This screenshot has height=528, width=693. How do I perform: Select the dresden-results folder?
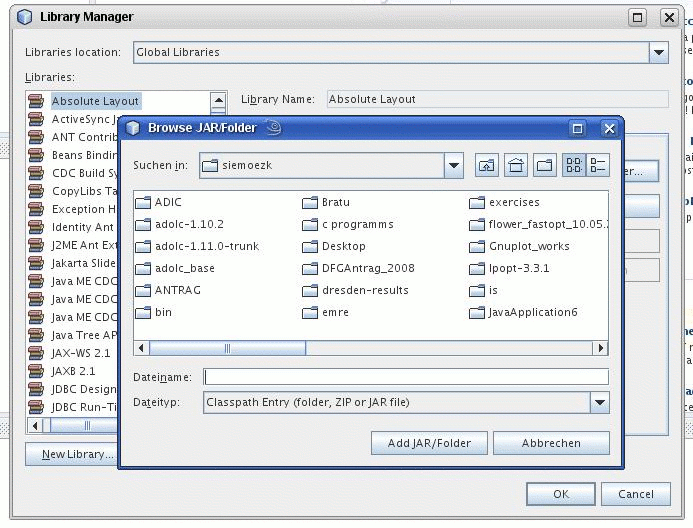coord(355,290)
